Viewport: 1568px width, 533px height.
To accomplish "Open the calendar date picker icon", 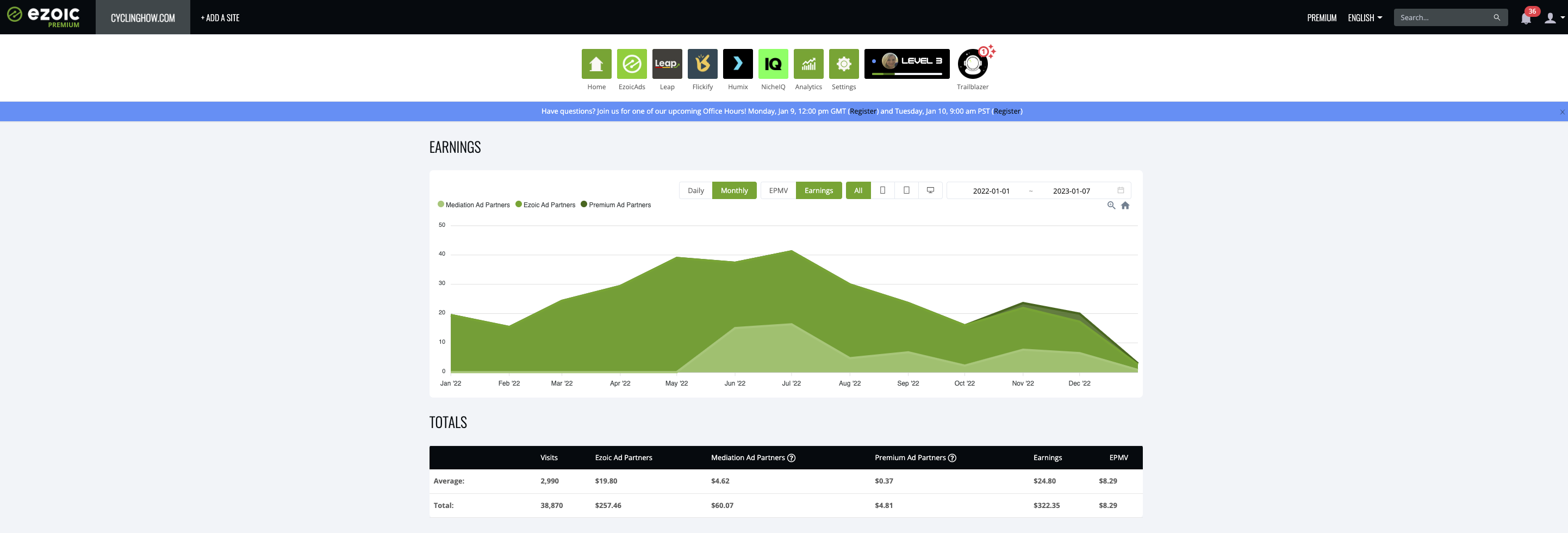I will click(x=1120, y=190).
